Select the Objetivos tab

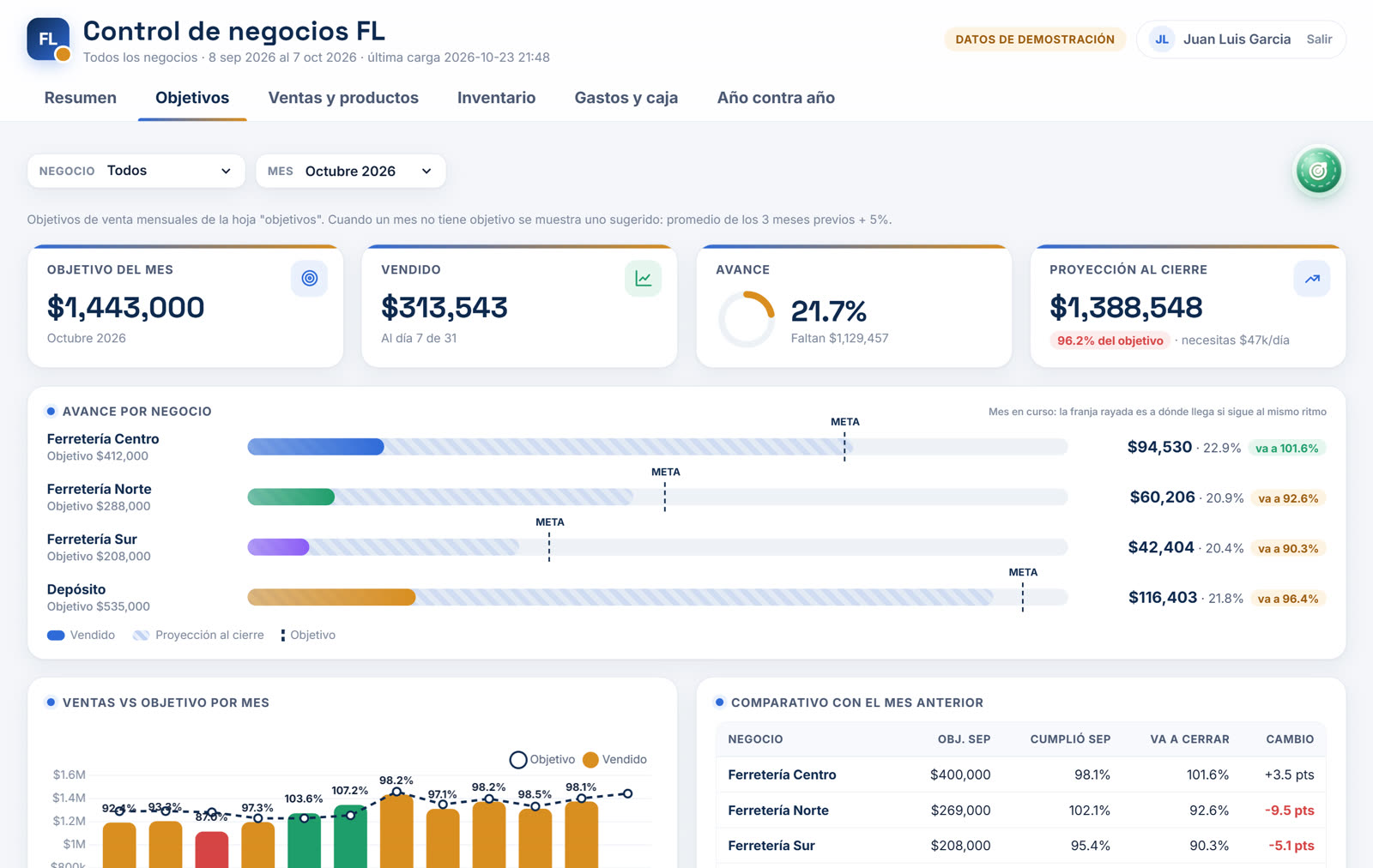pyautogui.click(x=192, y=98)
